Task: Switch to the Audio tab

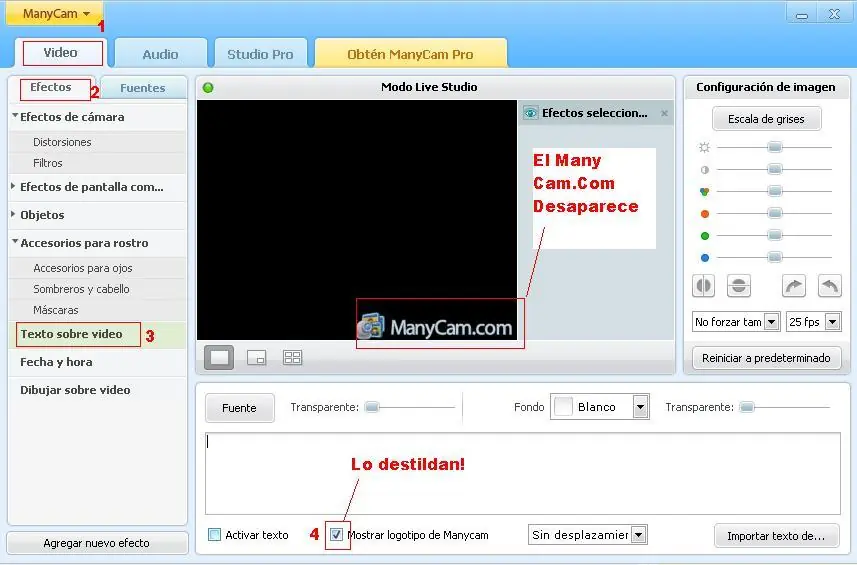Action: click(x=160, y=54)
